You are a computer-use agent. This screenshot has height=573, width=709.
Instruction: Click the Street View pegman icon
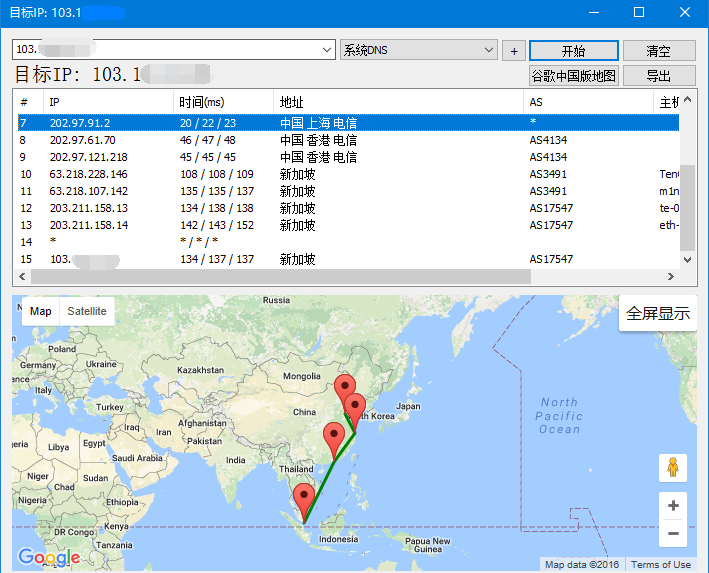[673, 468]
